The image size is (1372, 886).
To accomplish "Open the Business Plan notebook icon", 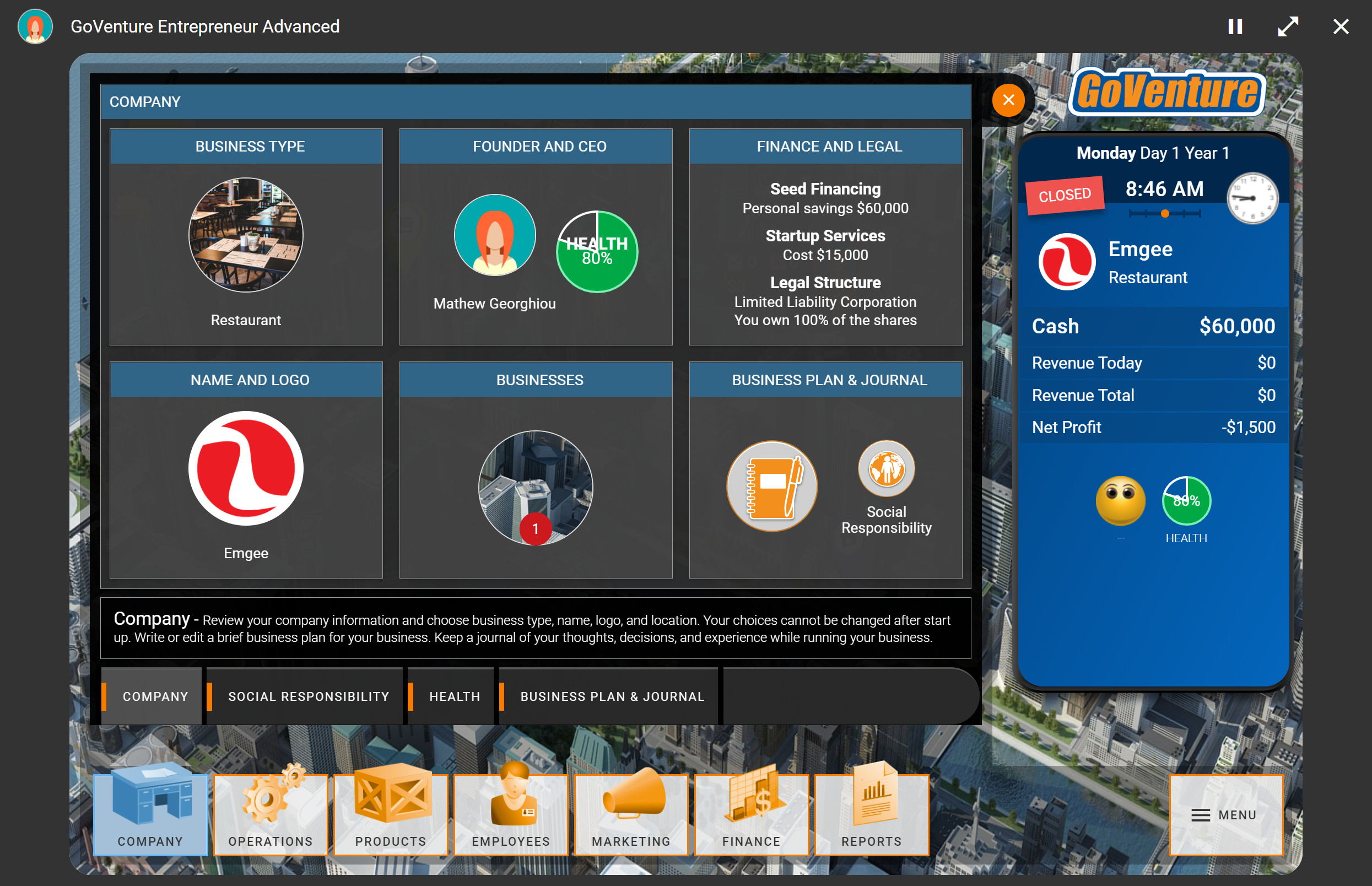I will point(772,486).
